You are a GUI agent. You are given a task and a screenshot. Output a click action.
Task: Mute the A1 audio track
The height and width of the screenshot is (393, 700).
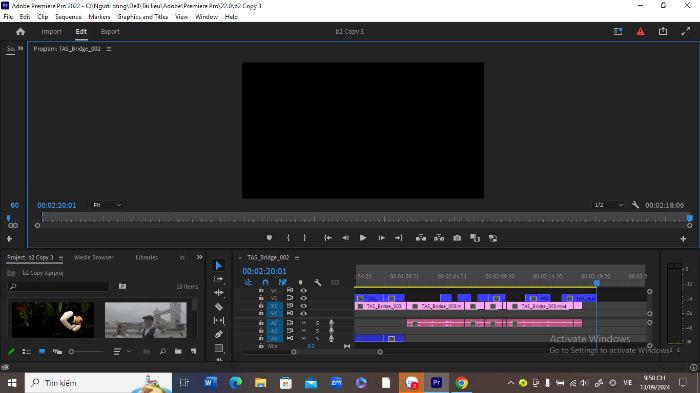coord(304,323)
